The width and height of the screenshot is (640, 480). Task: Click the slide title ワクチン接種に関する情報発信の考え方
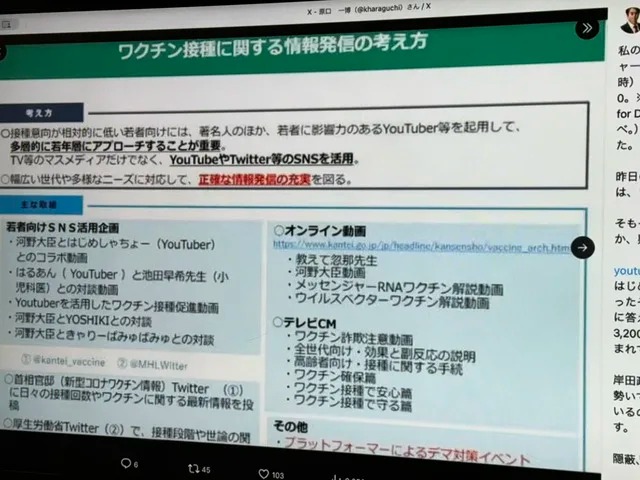click(273, 47)
